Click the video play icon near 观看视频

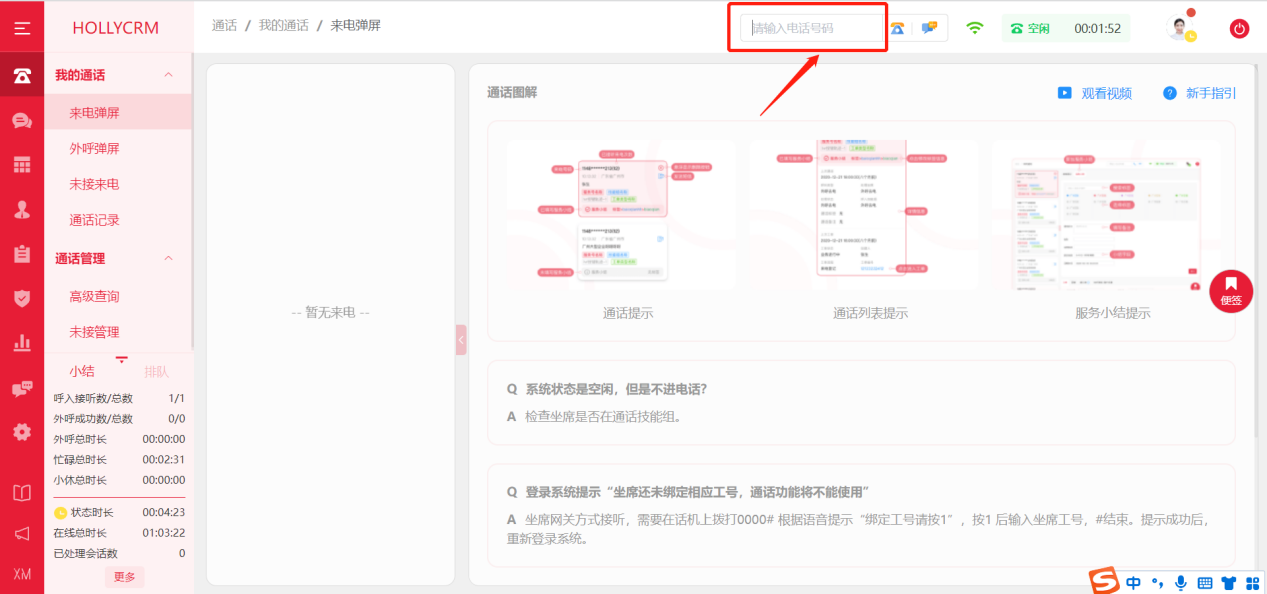pos(1065,93)
